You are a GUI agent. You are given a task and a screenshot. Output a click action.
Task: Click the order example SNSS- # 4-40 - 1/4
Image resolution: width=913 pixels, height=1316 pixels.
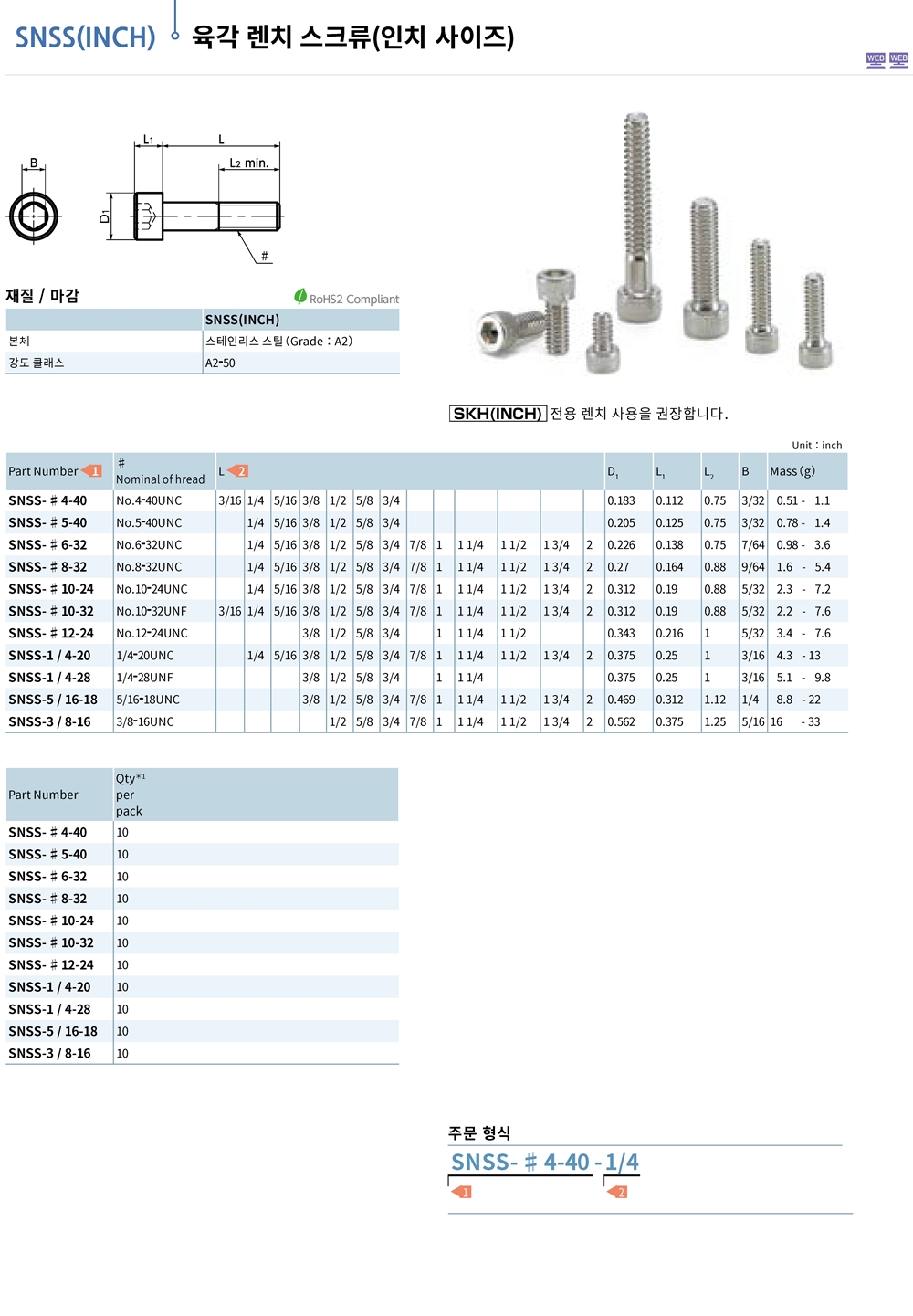click(545, 1163)
